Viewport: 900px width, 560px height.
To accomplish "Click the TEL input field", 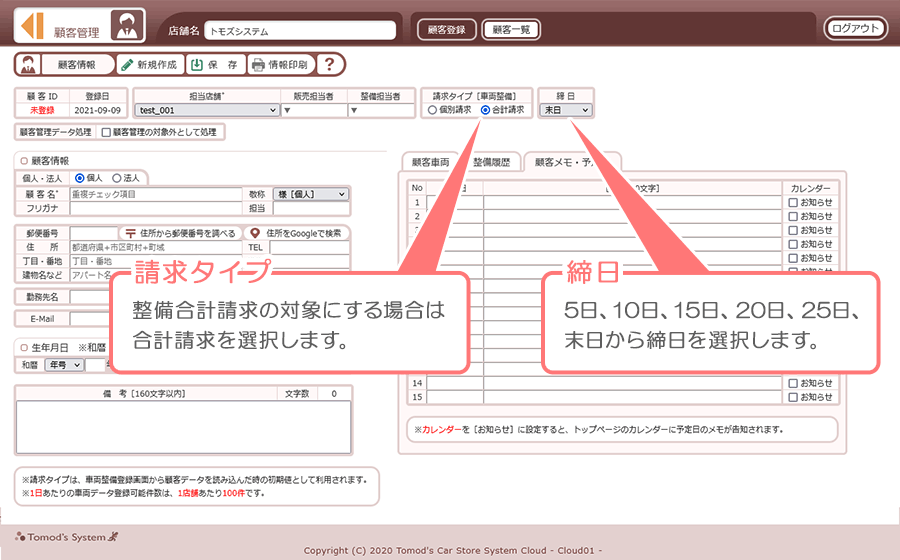I will point(309,247).
